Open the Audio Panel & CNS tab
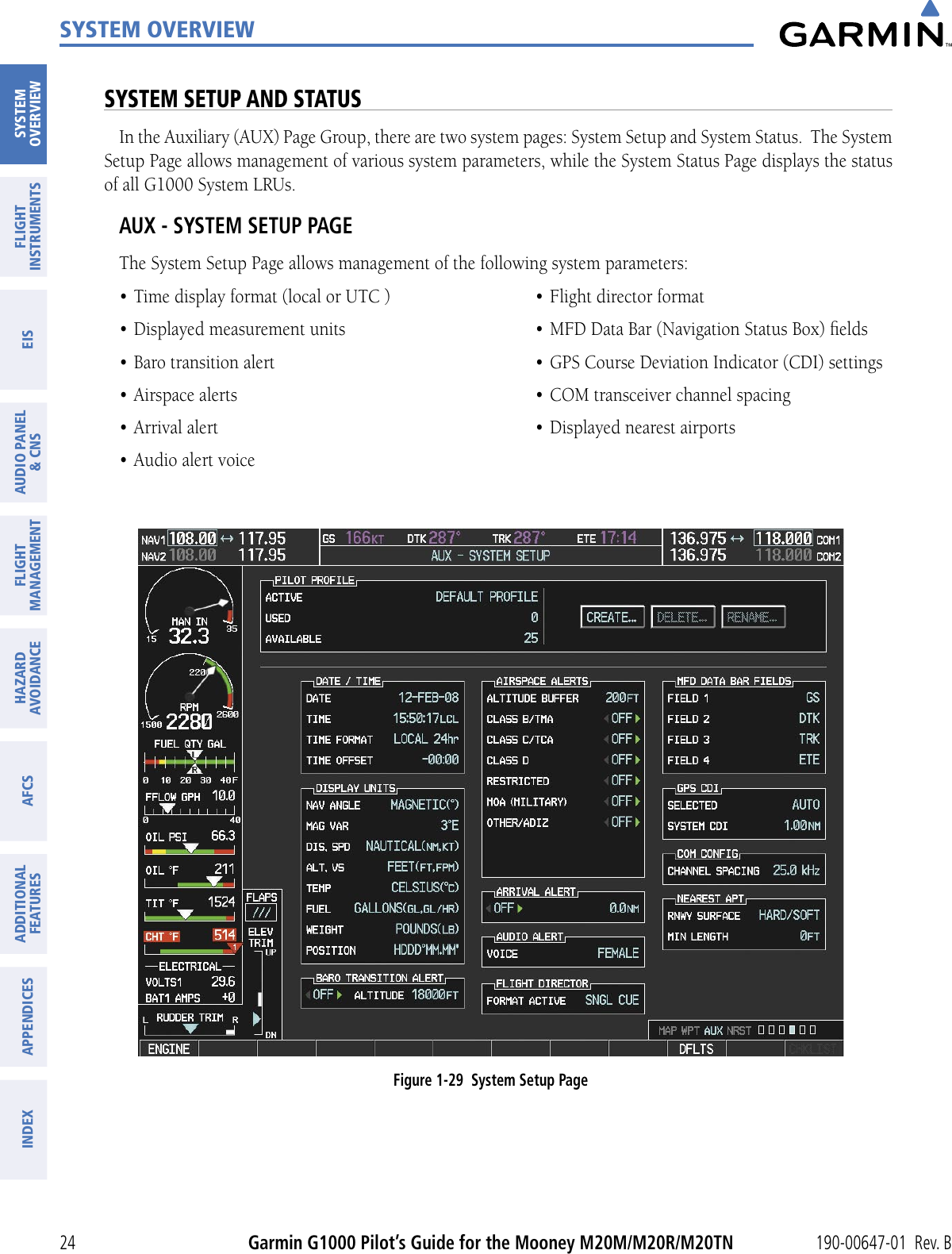Screen dimensions: 952x1254 (x=24, y=452)
